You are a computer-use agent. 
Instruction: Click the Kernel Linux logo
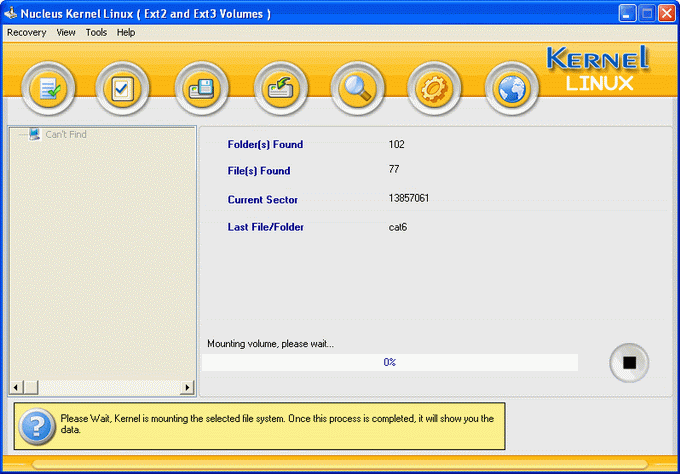598,68
